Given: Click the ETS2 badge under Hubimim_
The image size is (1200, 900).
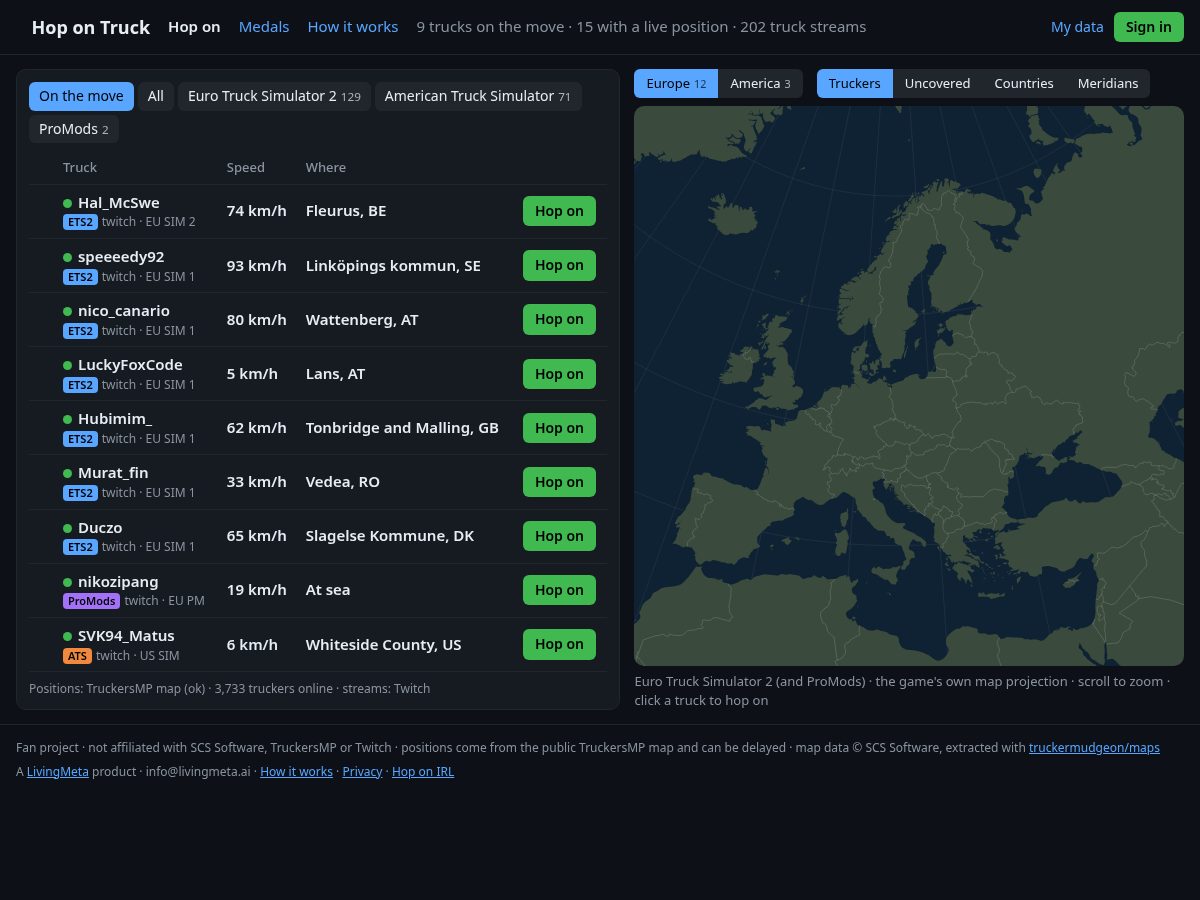Looking at the screenshot, I should click(x=80, y=438).
